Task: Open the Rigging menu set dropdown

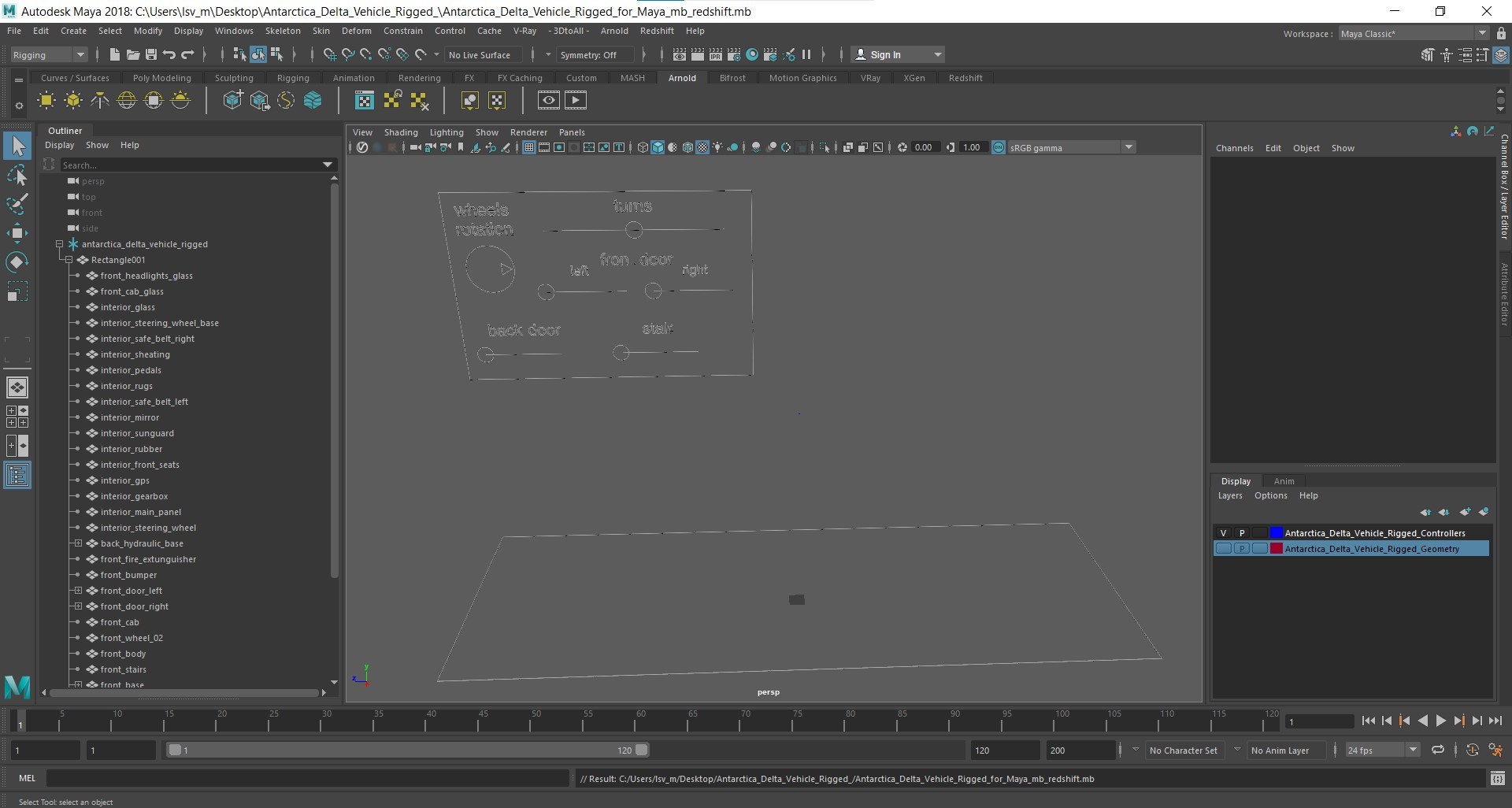Action: (49, 55)
